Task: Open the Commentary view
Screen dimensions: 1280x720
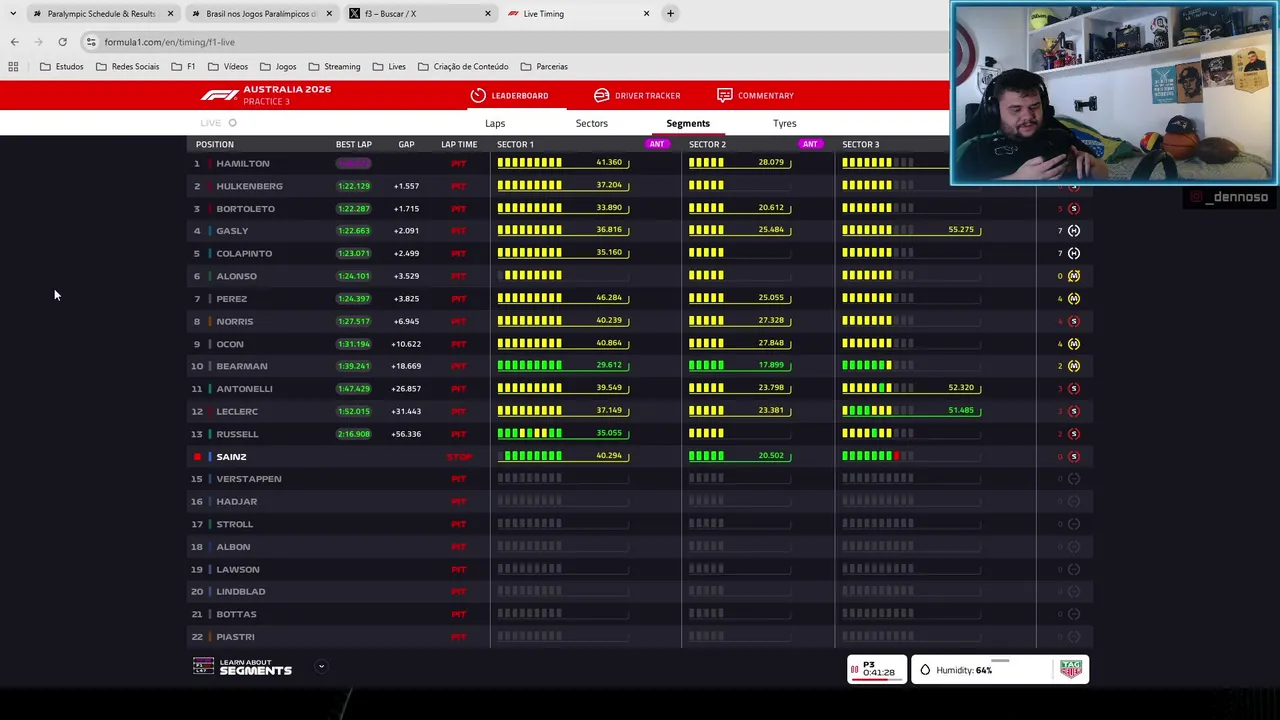Action: coord(755,95)
